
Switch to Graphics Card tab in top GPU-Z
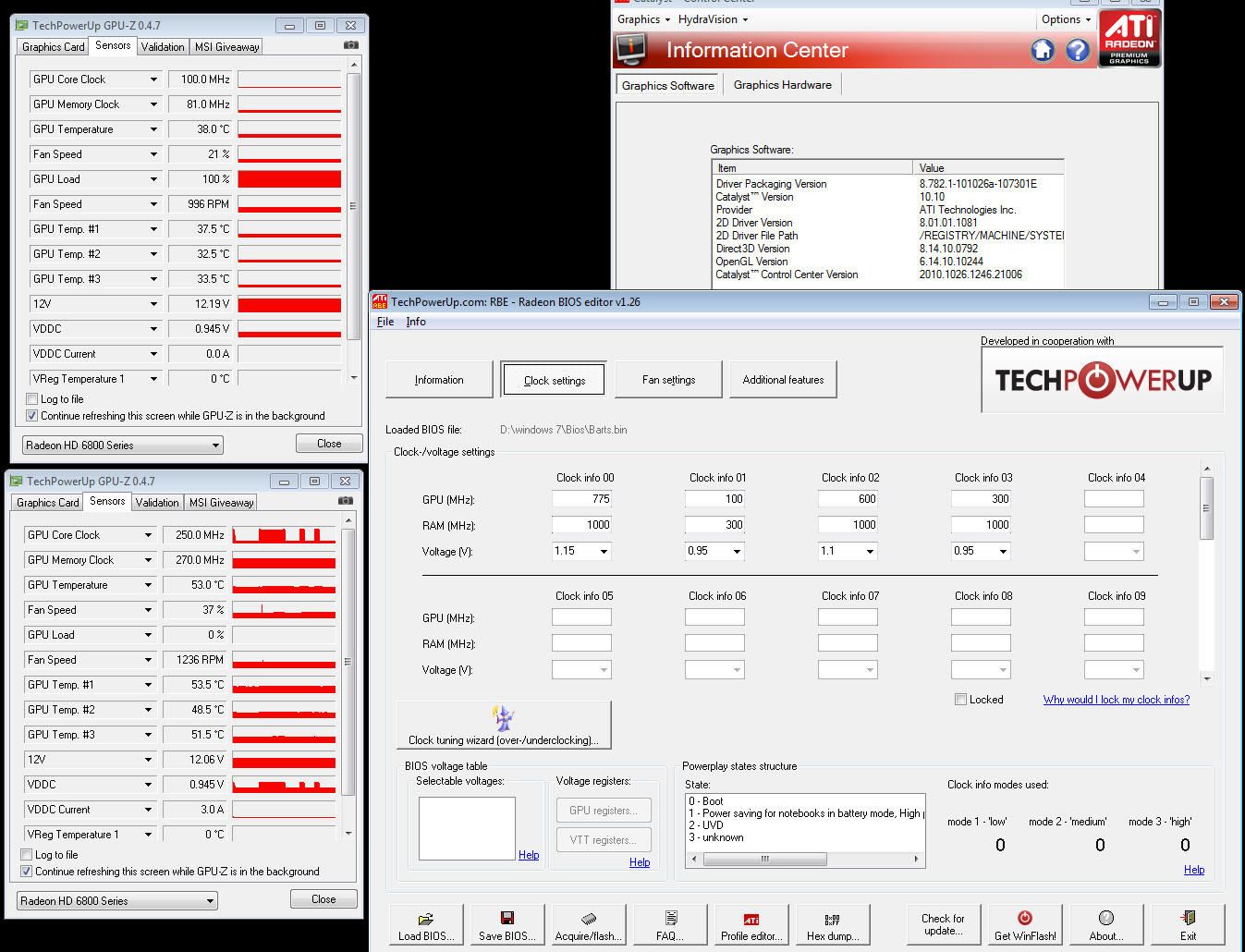(x=53, y=47)
